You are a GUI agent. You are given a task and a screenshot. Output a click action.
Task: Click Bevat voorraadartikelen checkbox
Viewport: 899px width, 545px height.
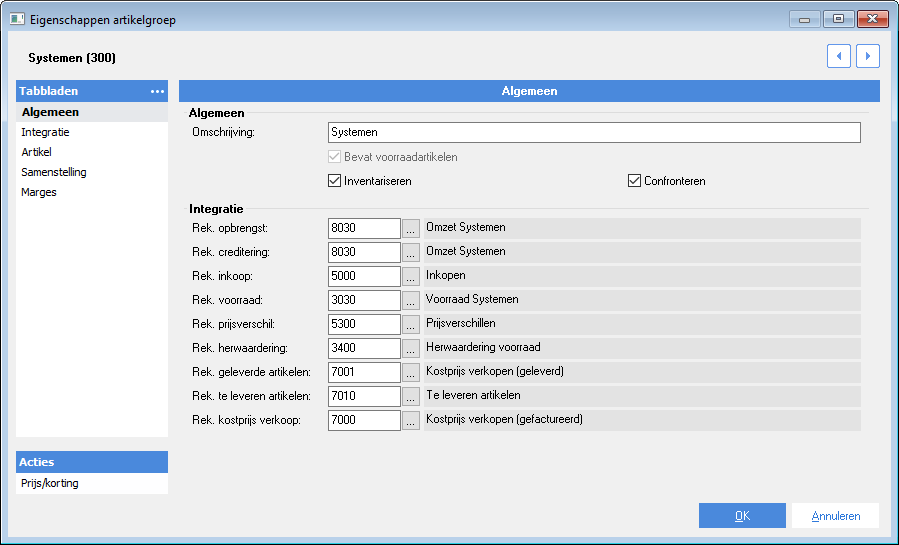coord(334,156)
